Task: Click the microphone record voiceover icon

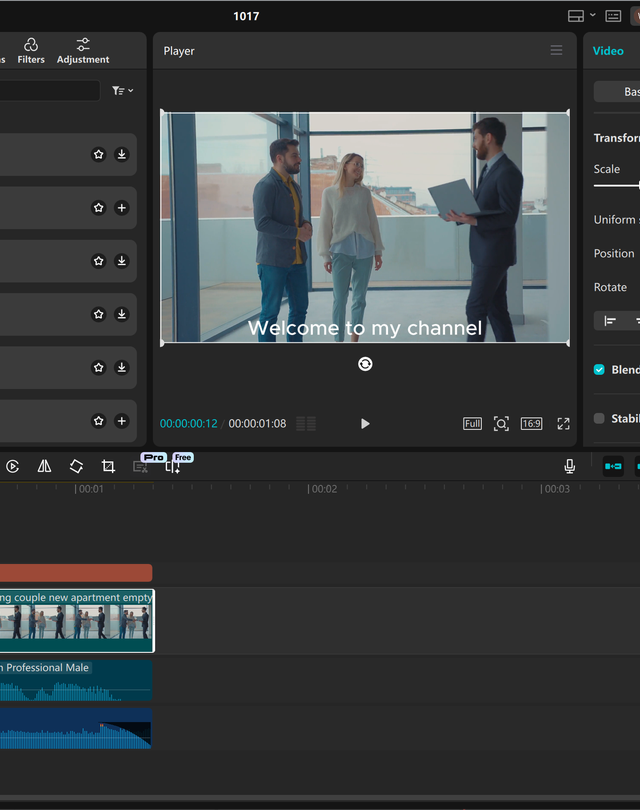Action: pos(569,466)
